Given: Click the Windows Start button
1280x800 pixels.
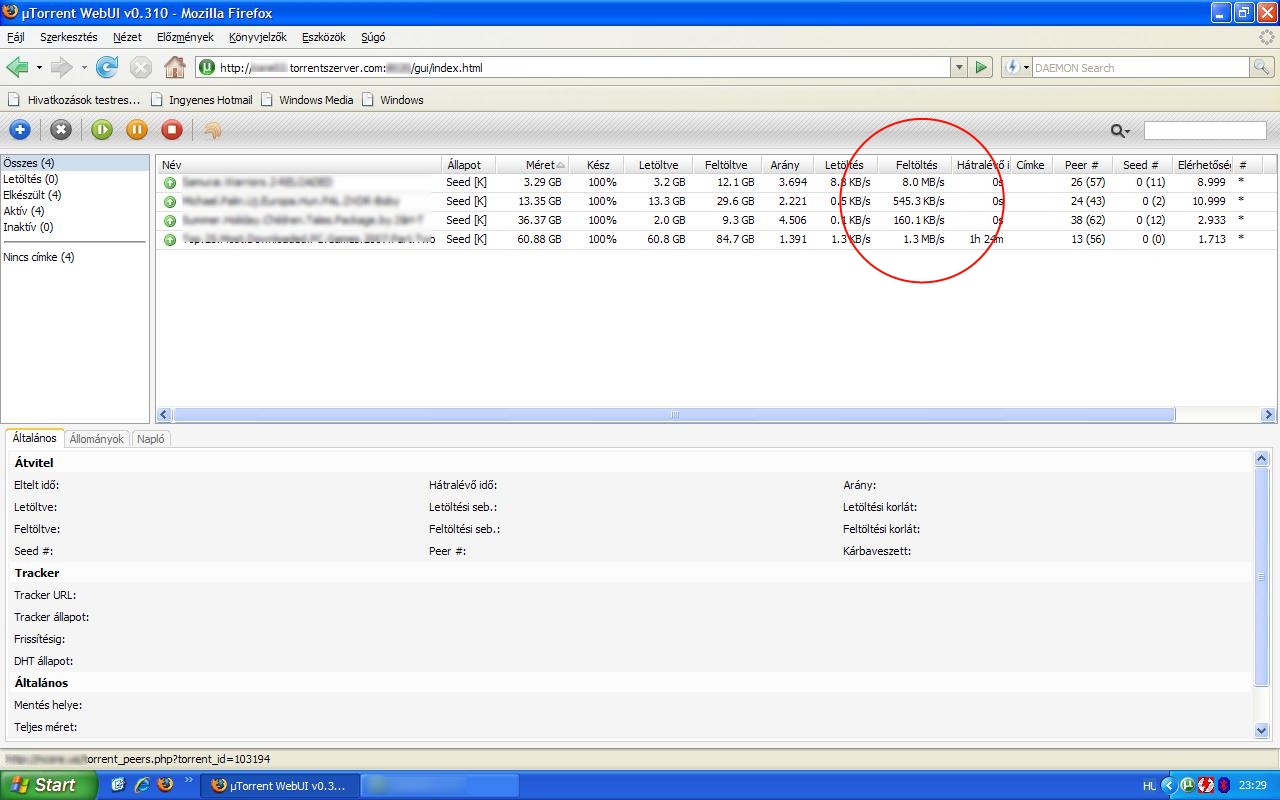Looking at the screenshot, I should (48, 785).
